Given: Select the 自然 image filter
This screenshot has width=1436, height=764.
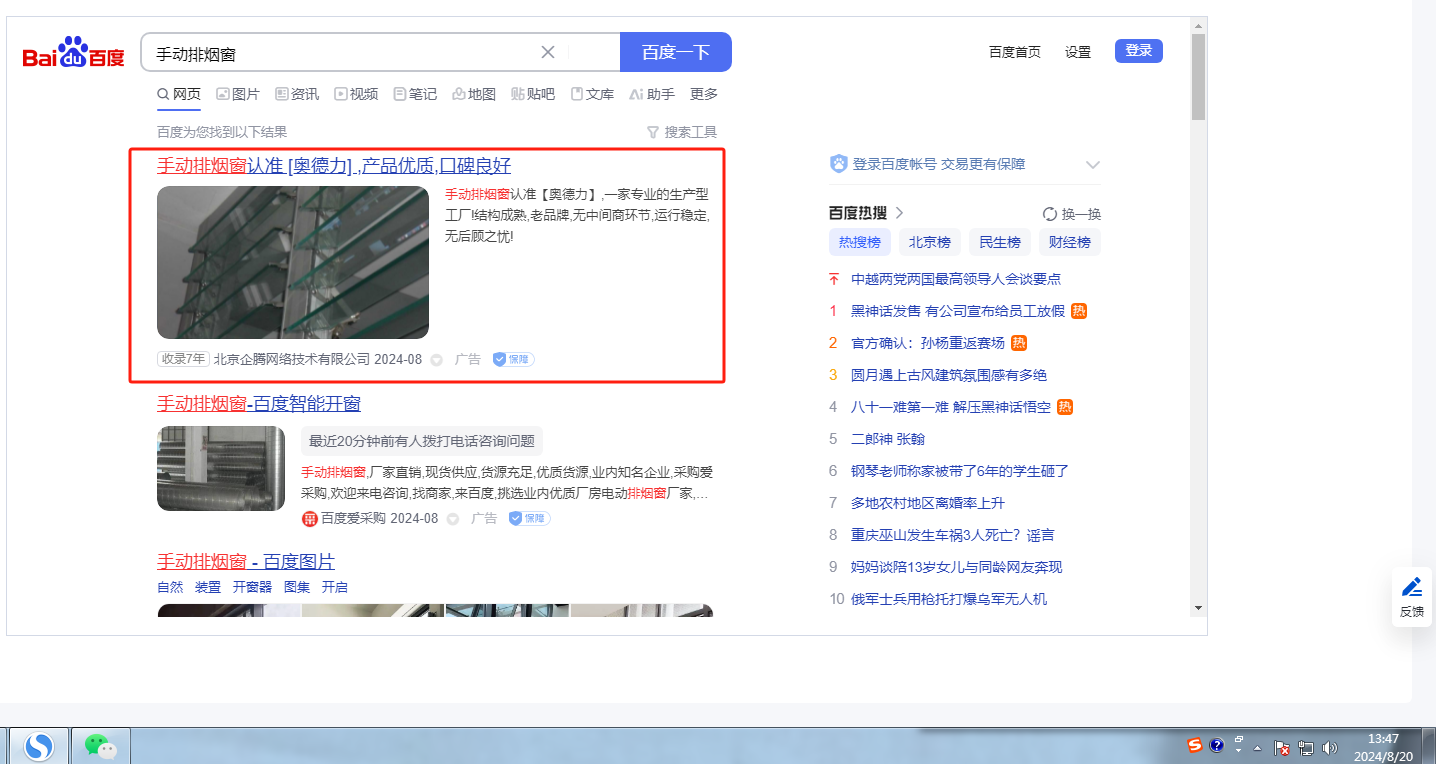Looking at the screenshot, I should pyautogui.click(x=170, y=587).
